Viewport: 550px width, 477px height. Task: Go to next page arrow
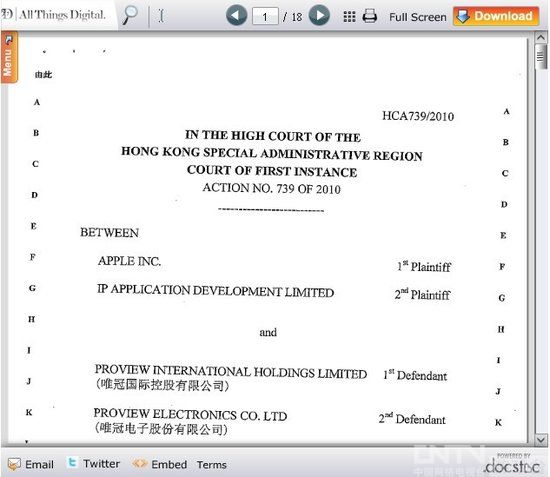tap(319, 15)
